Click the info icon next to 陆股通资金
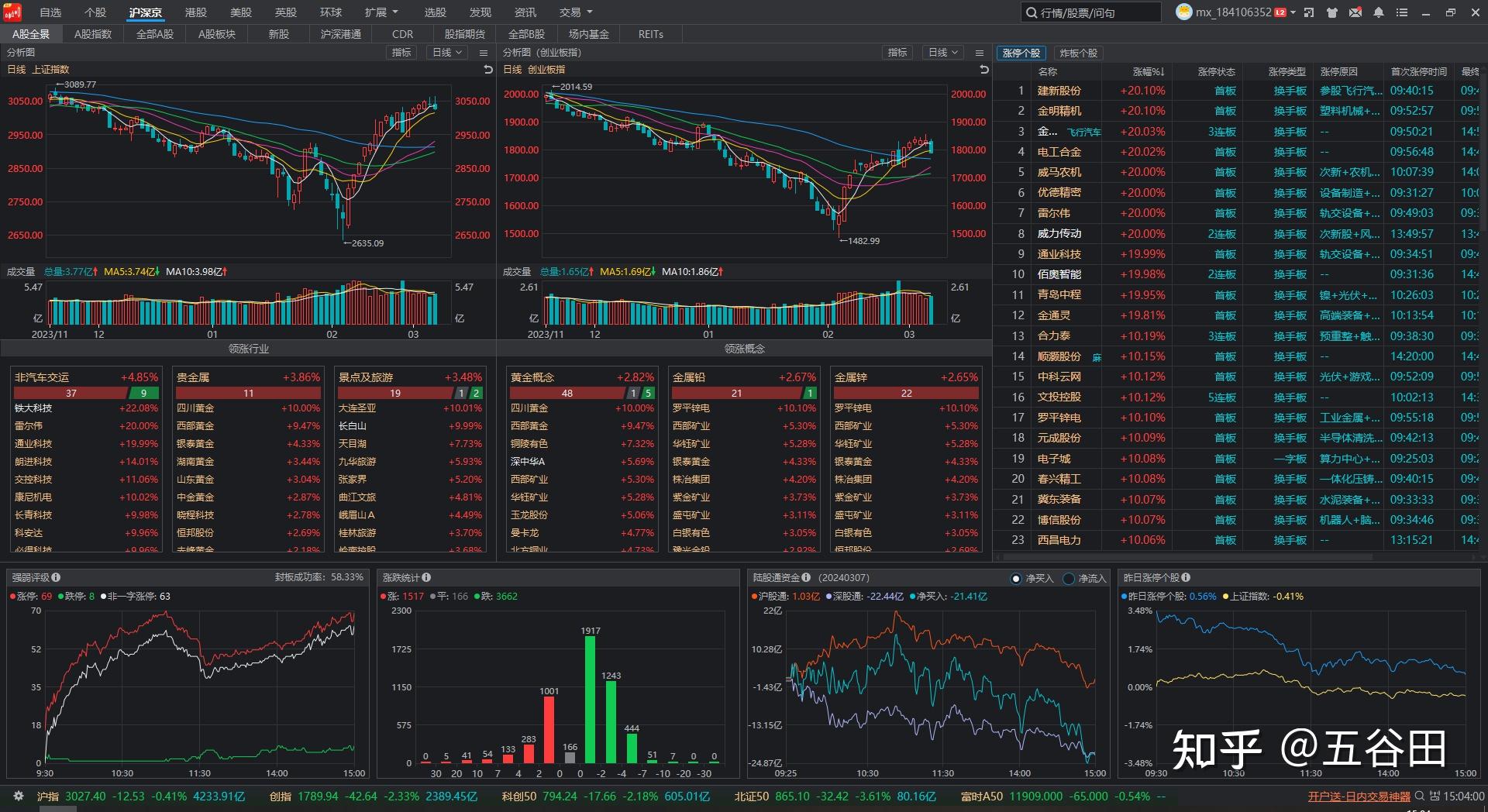This screenshot has width=1488, height=812. 806,577
